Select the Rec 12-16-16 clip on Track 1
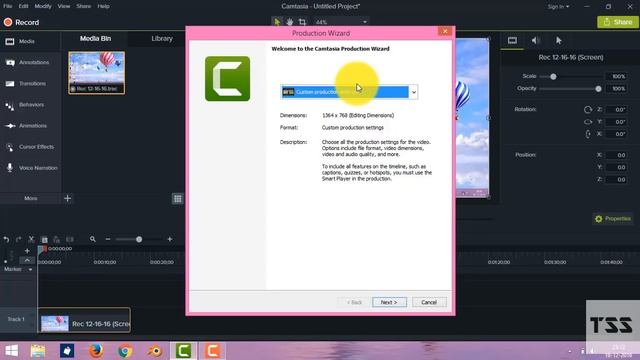Viewport: 640px width, 360px height. [x=84, y=320]
